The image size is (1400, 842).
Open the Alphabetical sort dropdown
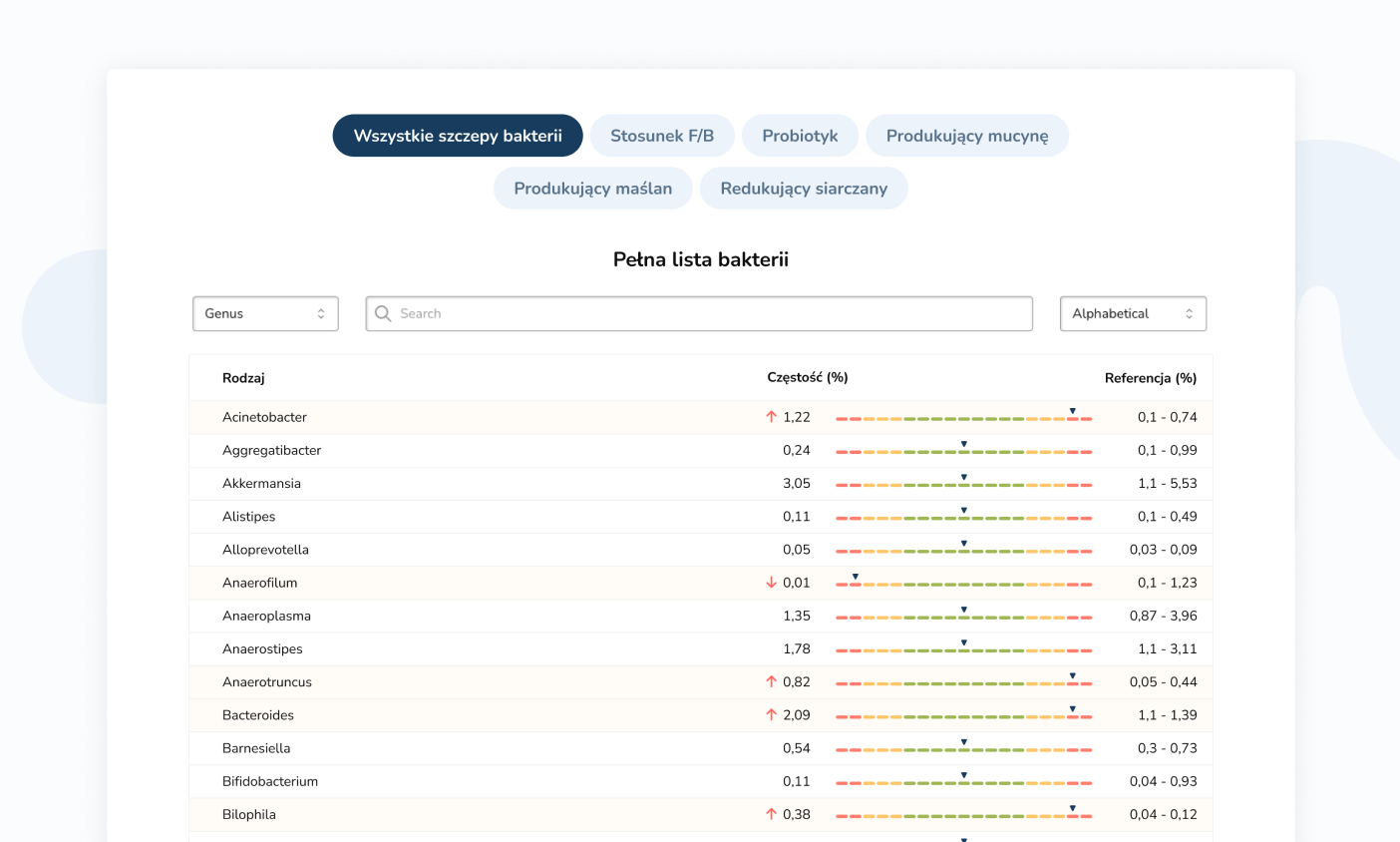point(1133,313)
